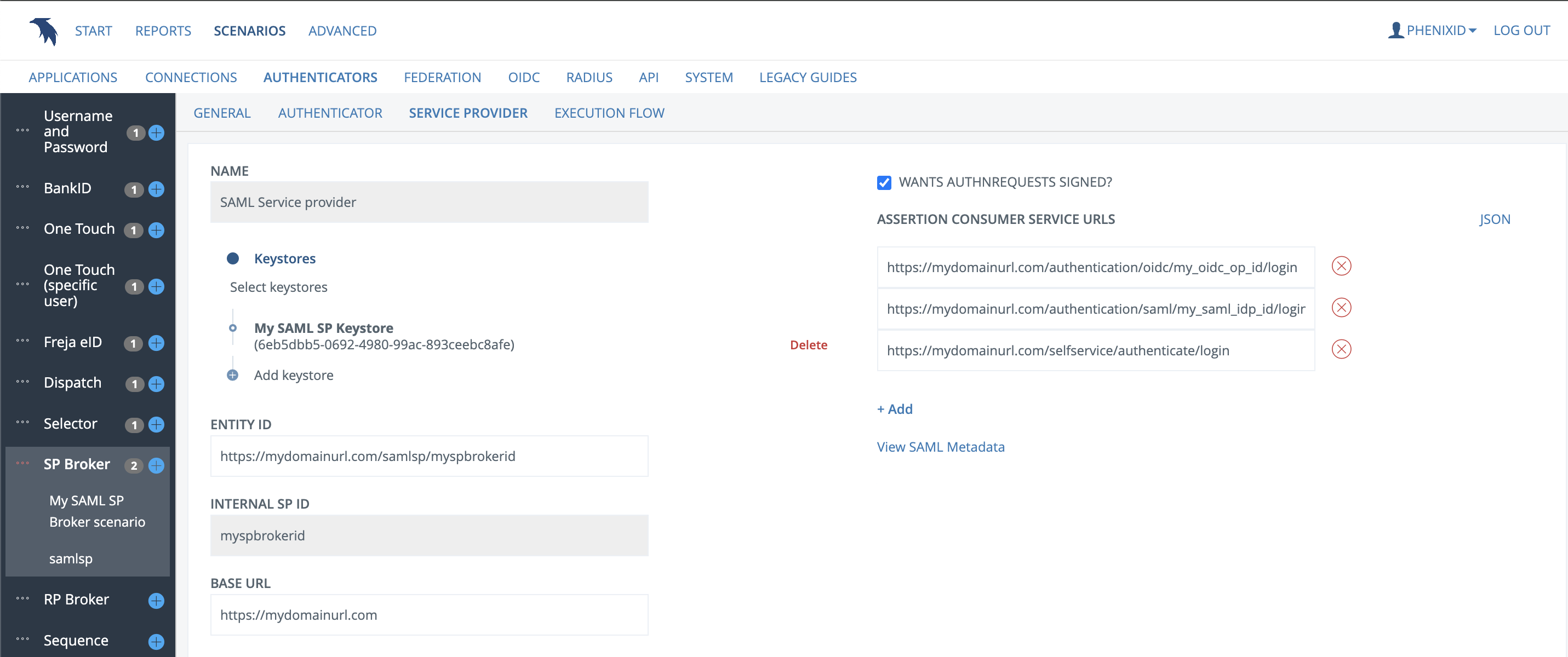Add a new SP Broker authenticator
The height and width of the screenshot is (657, 1568).
point(157,465)
